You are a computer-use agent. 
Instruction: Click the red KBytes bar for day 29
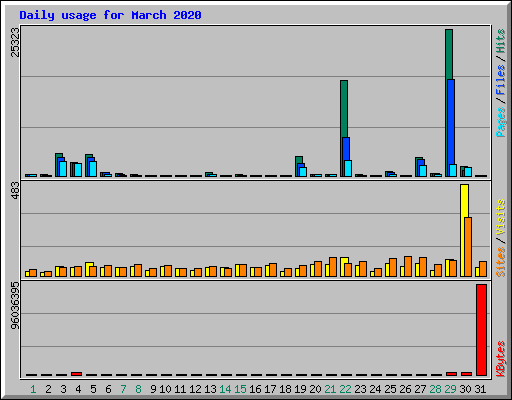tap(451, 374)
